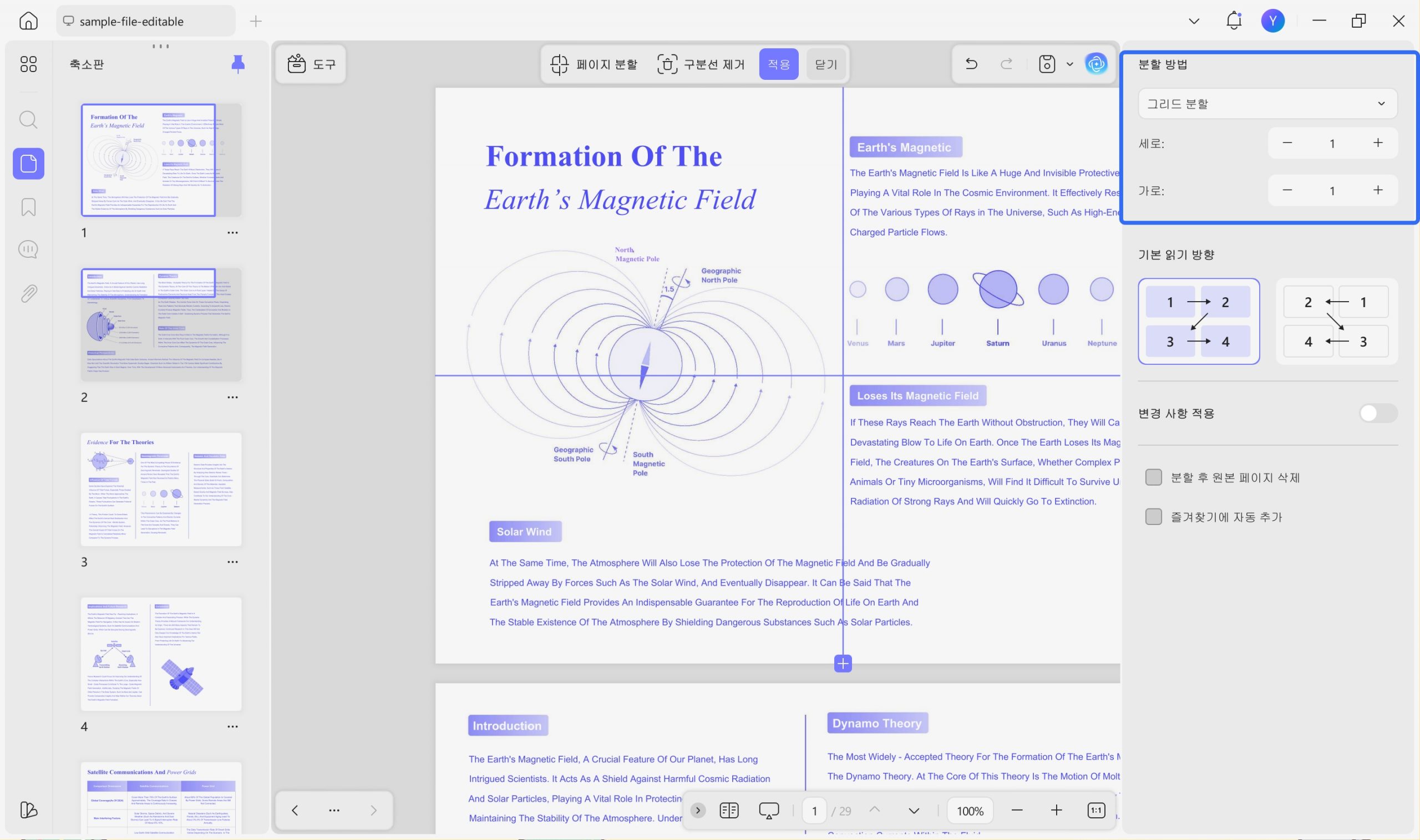This screenshot has height=840, width=1420.
Task: Click the thumbnail panel resize grip dots
Action: click(x=161, y=46)
